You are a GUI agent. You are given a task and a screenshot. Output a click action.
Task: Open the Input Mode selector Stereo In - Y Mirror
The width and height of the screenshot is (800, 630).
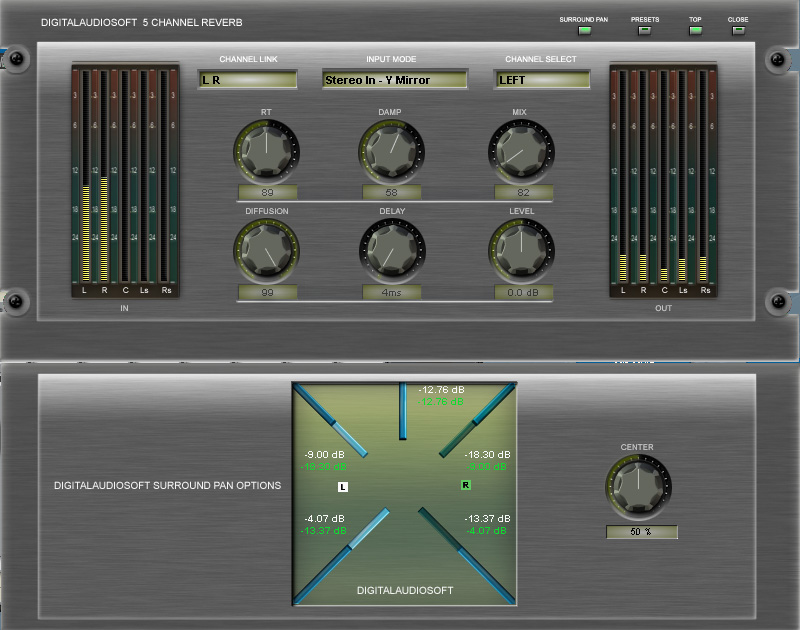click(x=395, y=80)
